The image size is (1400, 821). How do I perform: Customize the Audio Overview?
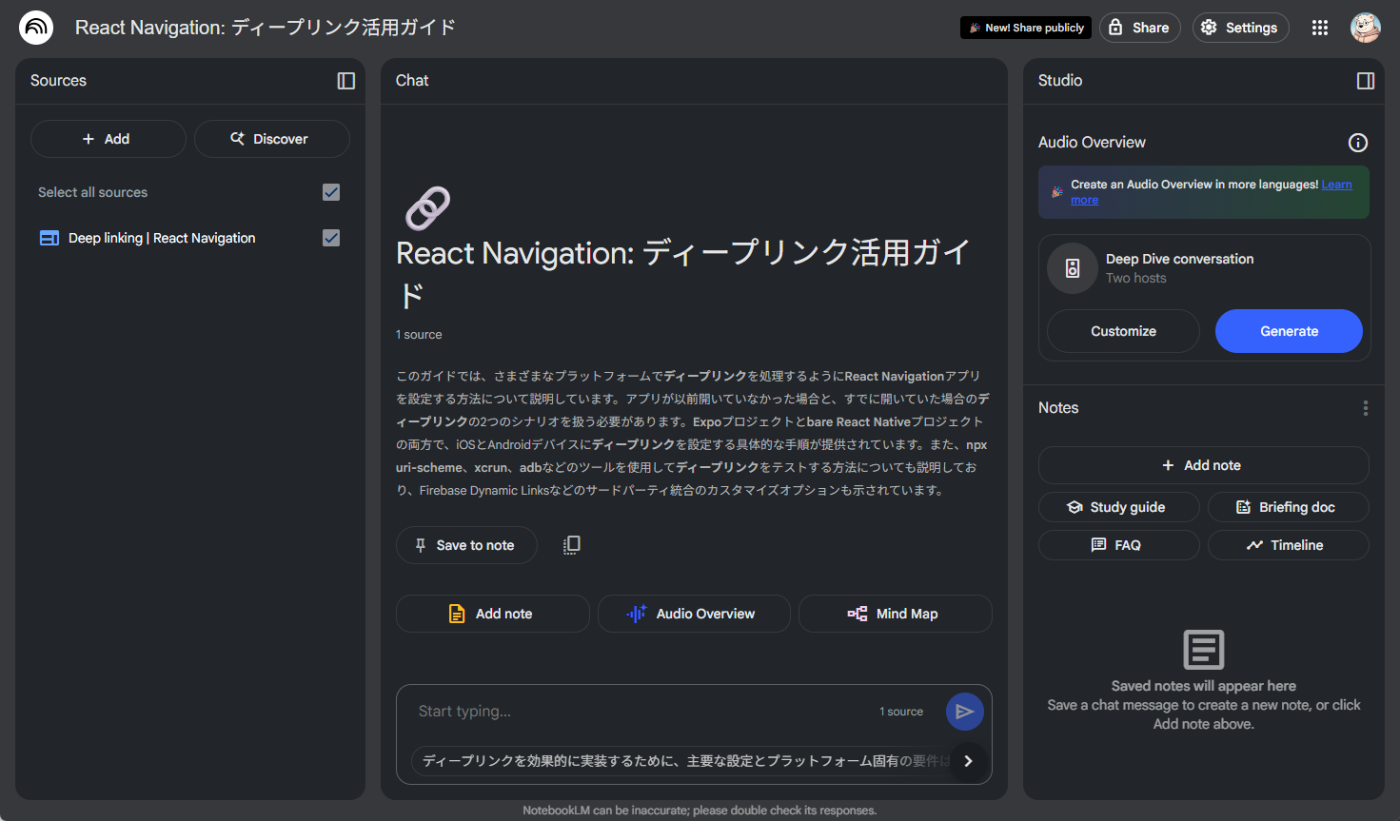1123,331
